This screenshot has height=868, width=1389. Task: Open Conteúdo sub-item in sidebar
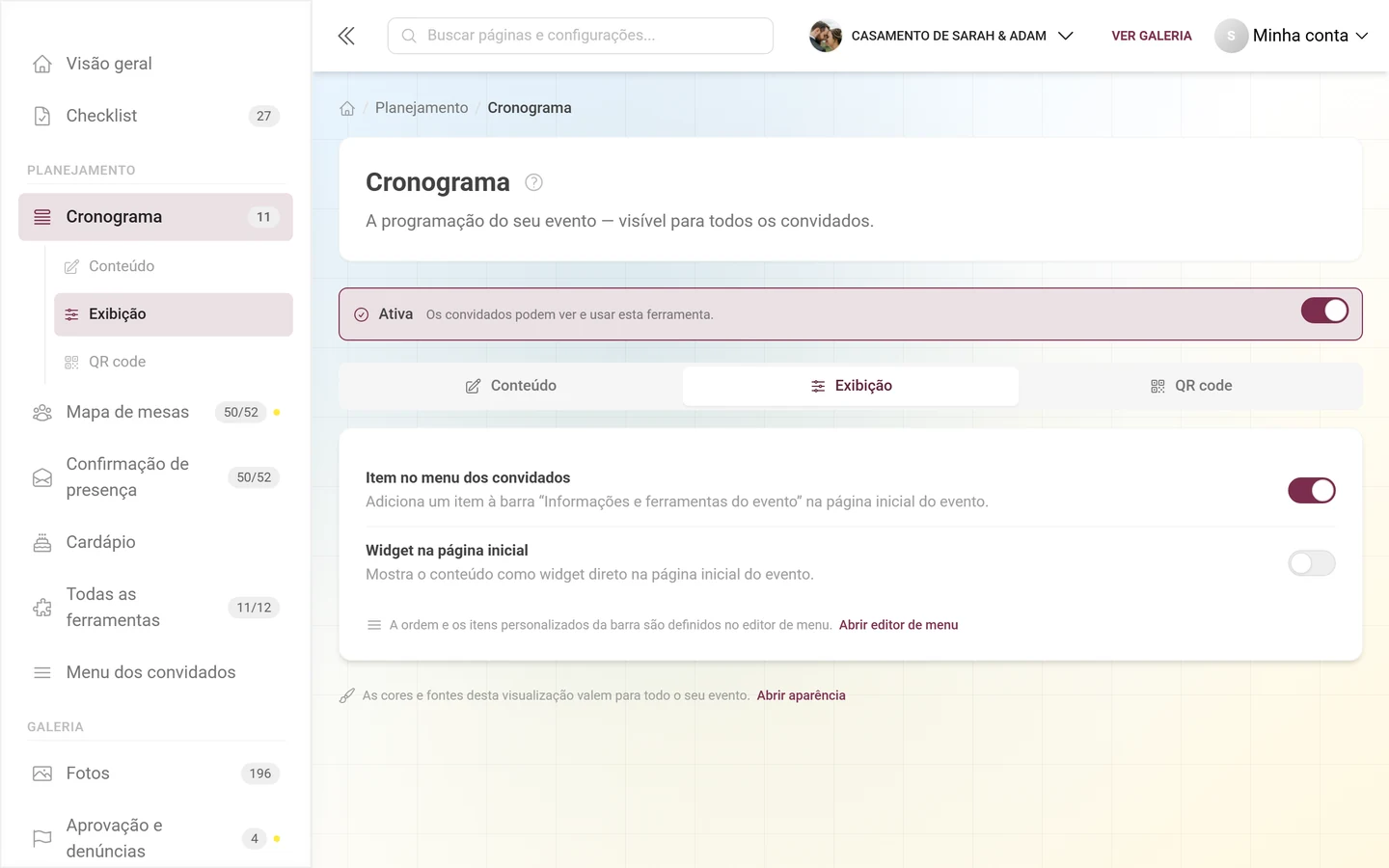pyautogui.click(x=174, y=266)
